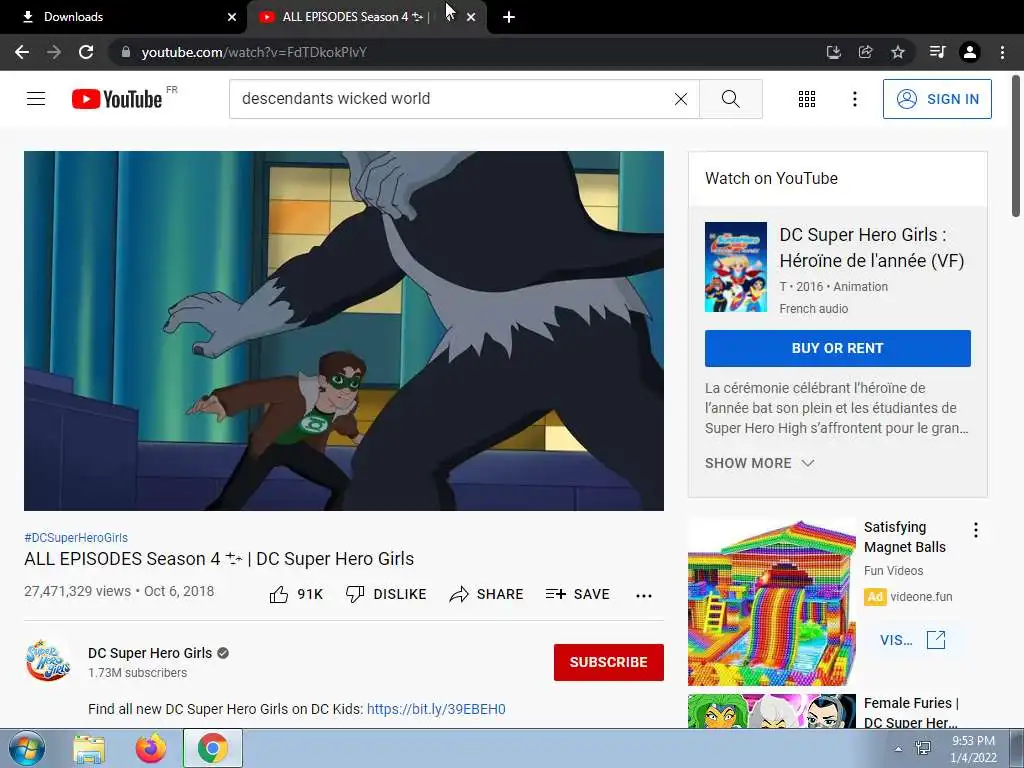Click the video title ALL EPISODES Season 4
This screenshot has height=768, width=1024.
(x=219, y=559)
